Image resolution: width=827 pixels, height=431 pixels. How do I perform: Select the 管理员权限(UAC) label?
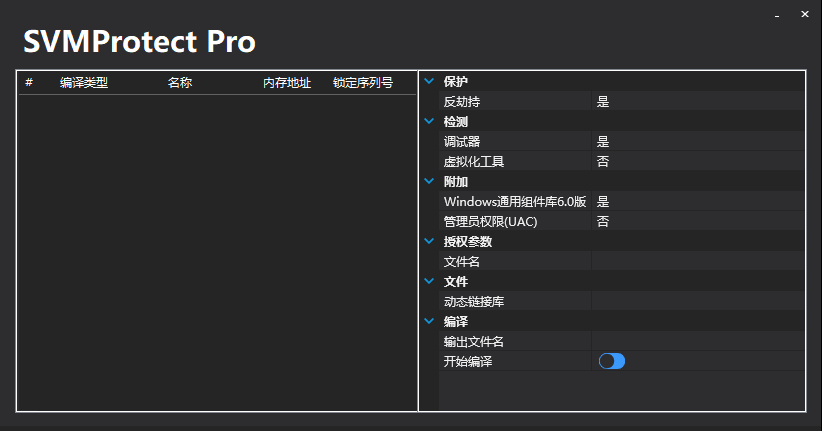(x=491, y=222)
